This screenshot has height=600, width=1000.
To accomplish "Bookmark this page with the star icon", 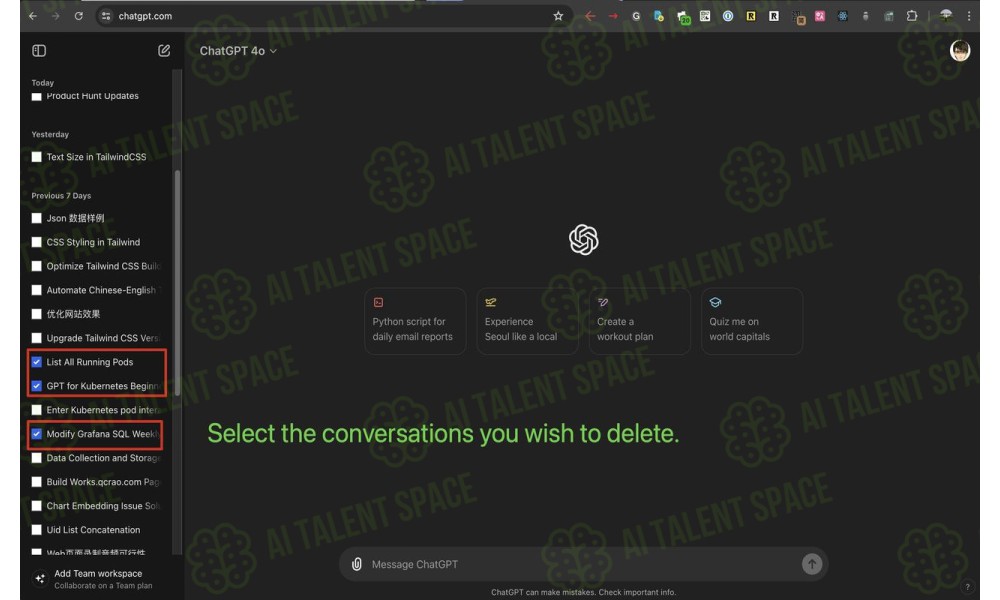I will coord(558,16).
